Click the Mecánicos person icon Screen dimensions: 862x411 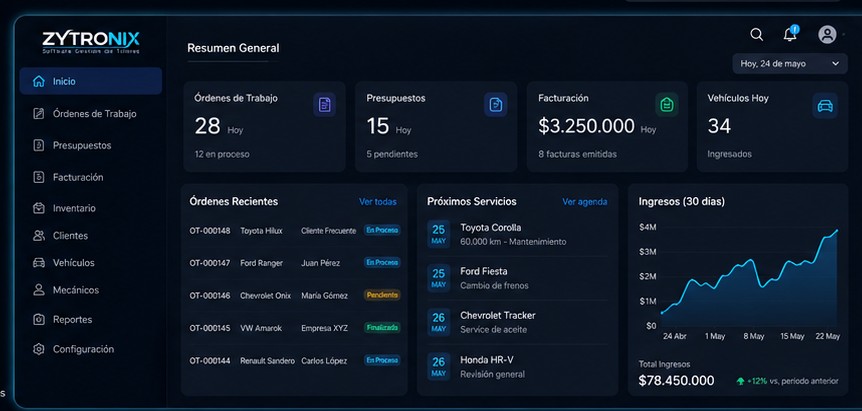click(x=38, y=290)
